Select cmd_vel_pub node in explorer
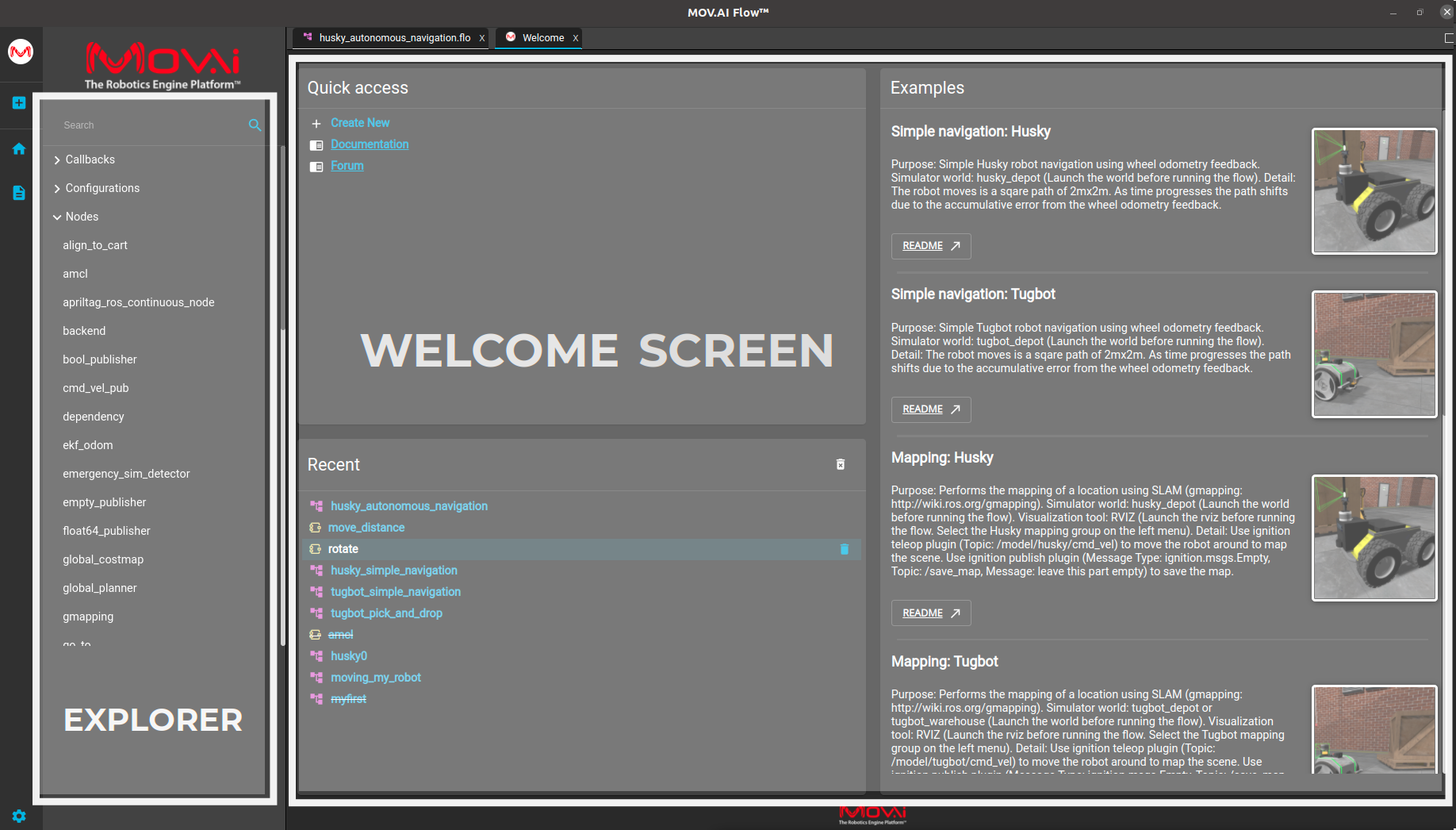1456x830 pixels. click(96, 388)
